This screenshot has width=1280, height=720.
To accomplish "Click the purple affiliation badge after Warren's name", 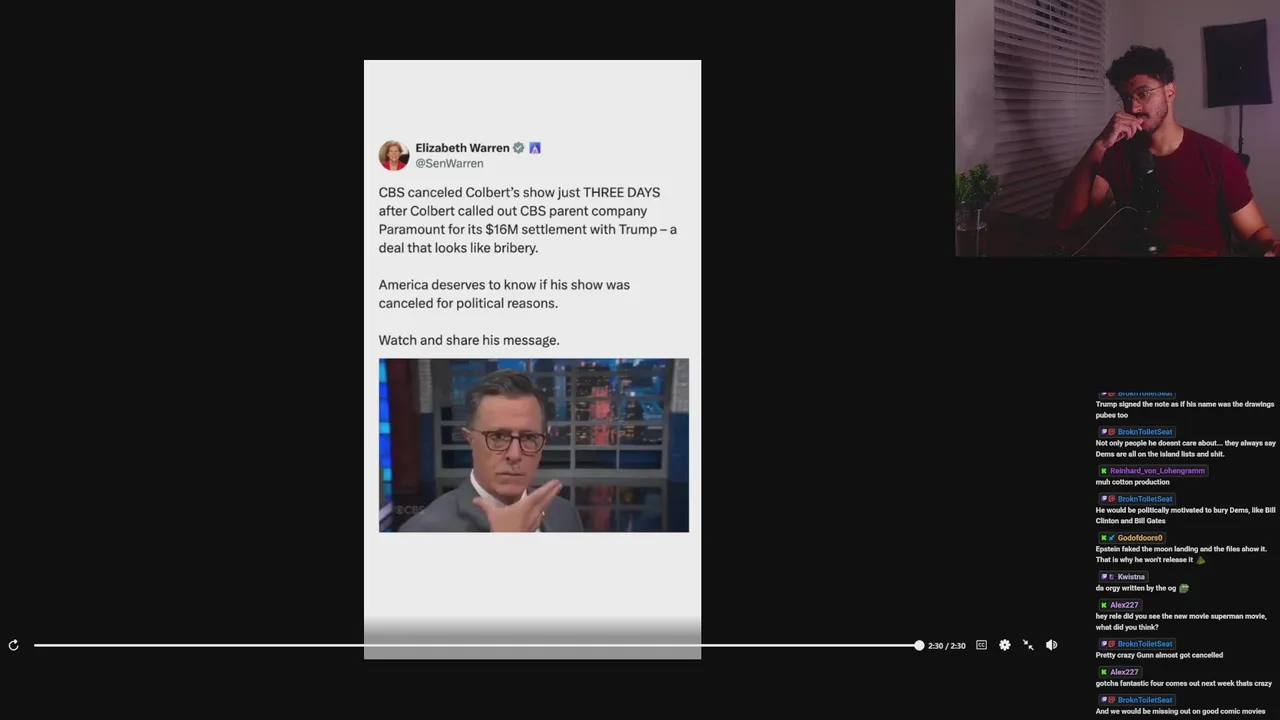I will pos(534,148).
